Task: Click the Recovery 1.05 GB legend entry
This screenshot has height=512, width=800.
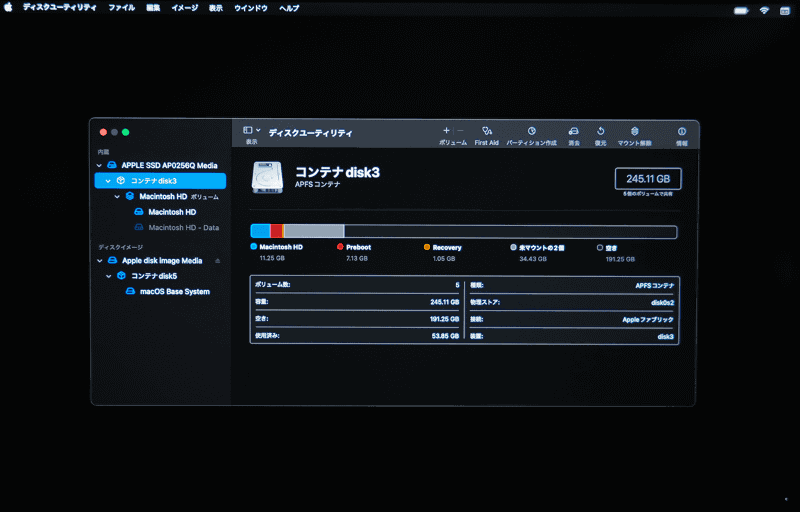Action: [x=443, y=253]
